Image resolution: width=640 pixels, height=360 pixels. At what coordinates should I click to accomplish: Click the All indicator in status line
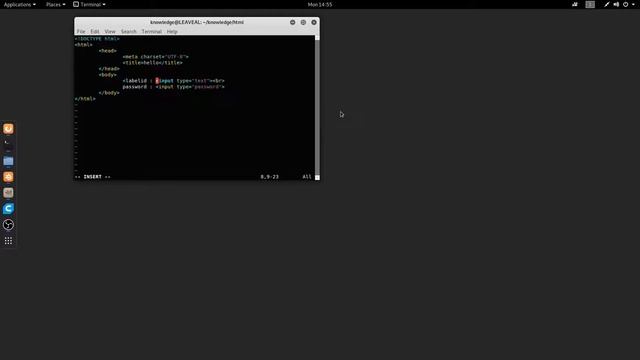click(307, 177)
